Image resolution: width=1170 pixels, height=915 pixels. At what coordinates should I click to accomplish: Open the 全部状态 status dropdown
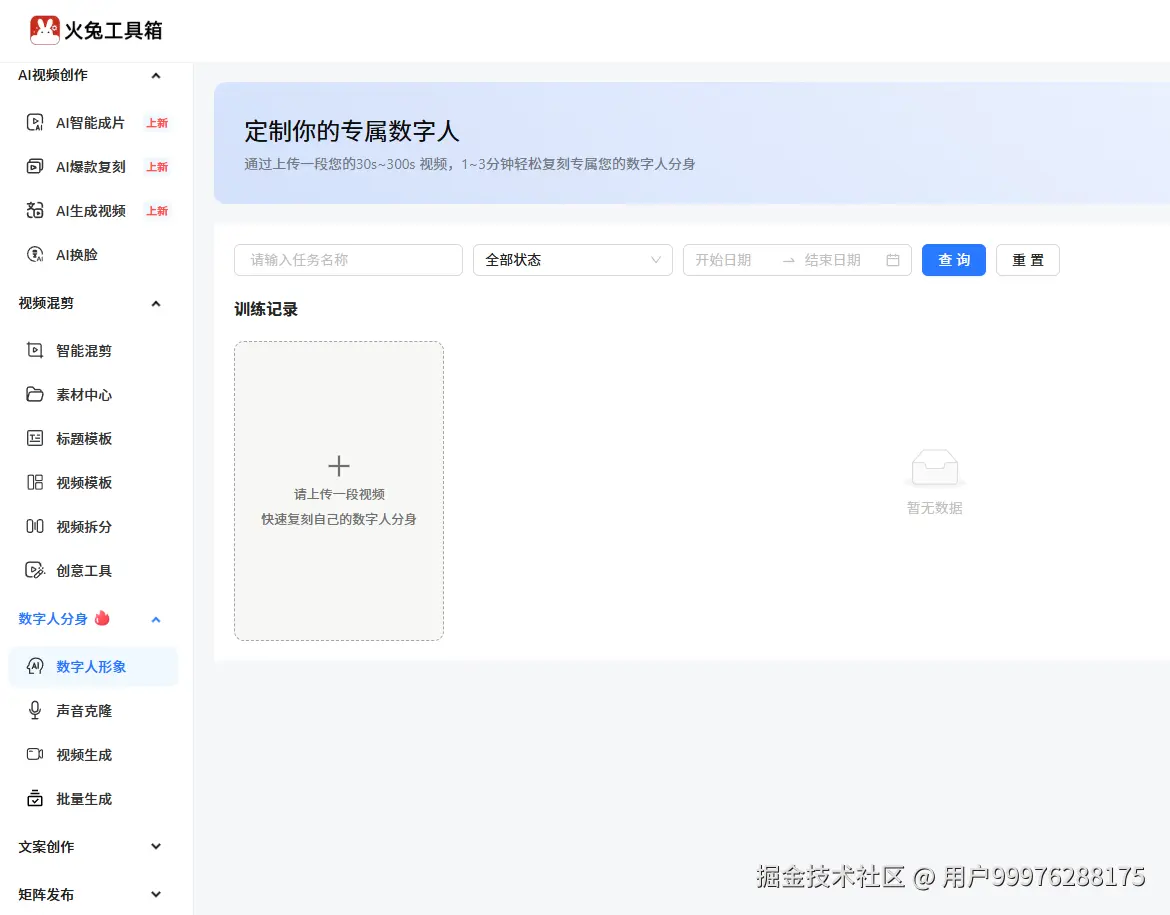[x=573, y=260]
